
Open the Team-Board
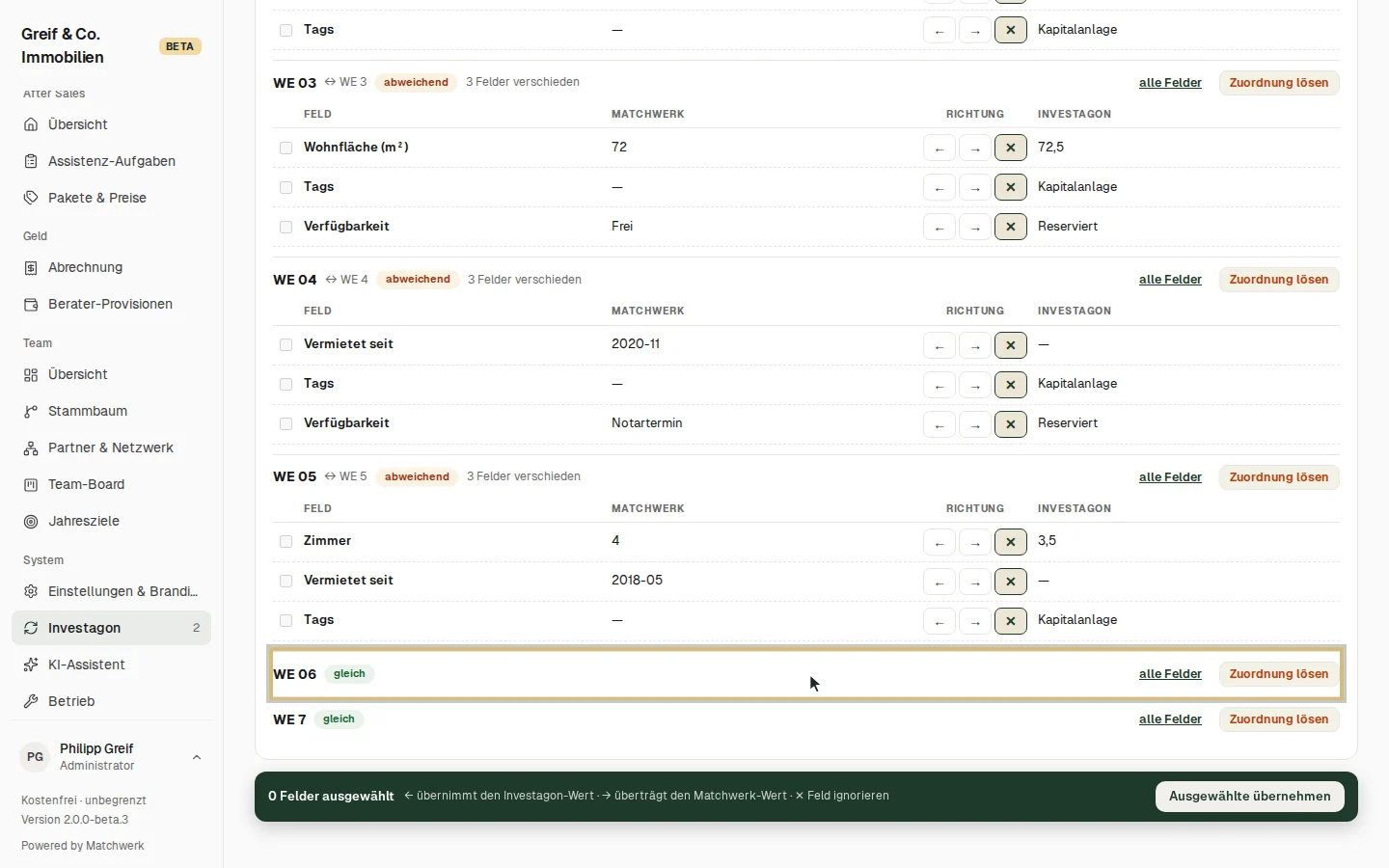[111, 484]
